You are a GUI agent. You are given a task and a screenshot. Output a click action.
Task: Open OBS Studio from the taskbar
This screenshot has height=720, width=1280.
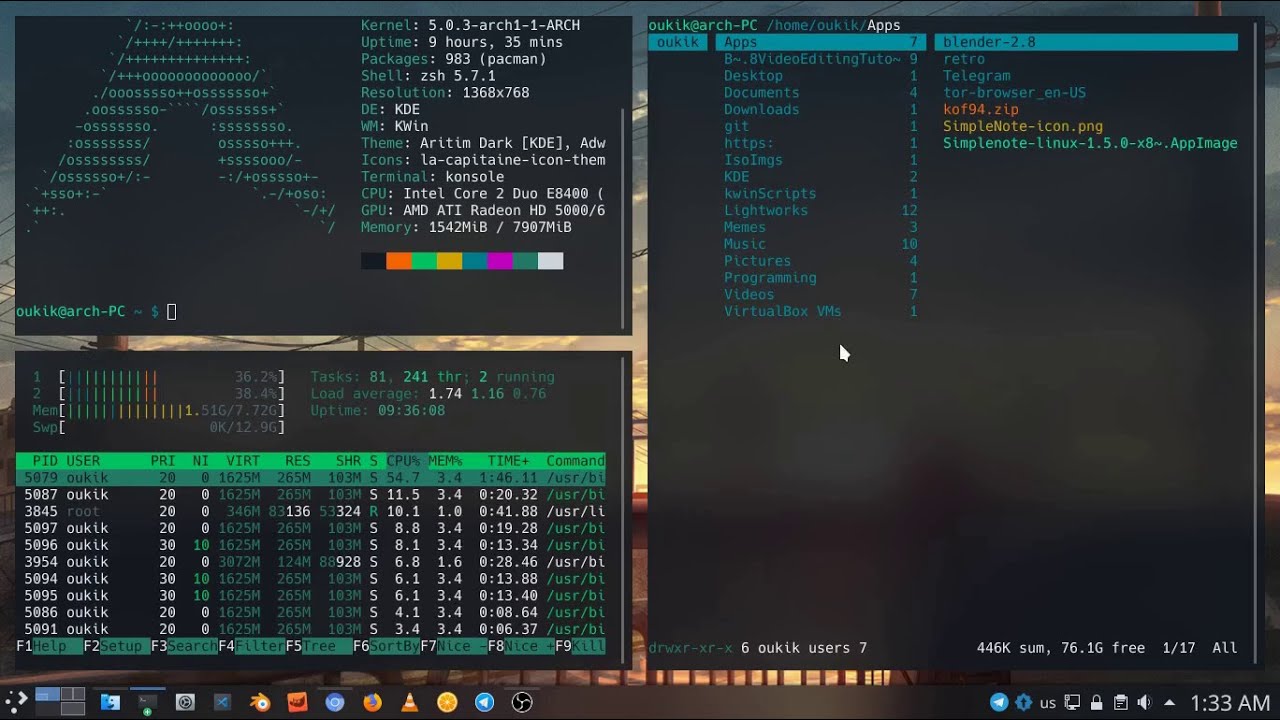pyautogui.click(x=521, y=702)
